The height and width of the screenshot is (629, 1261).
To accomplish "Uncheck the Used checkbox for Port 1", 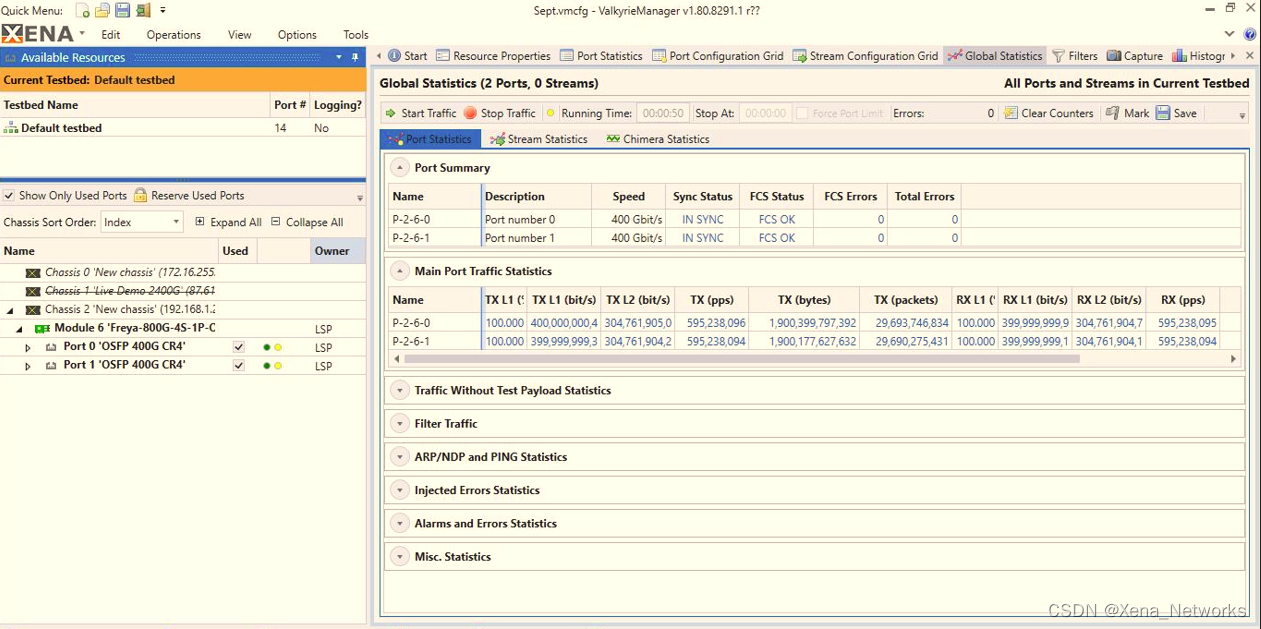I will pos(238,366).
